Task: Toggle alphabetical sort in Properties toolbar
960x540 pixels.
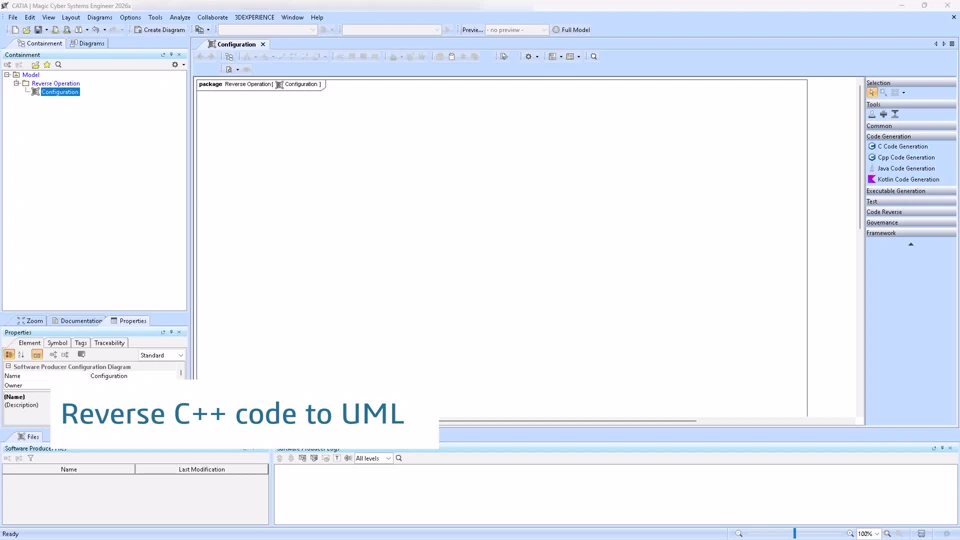Action: [21, 354]
